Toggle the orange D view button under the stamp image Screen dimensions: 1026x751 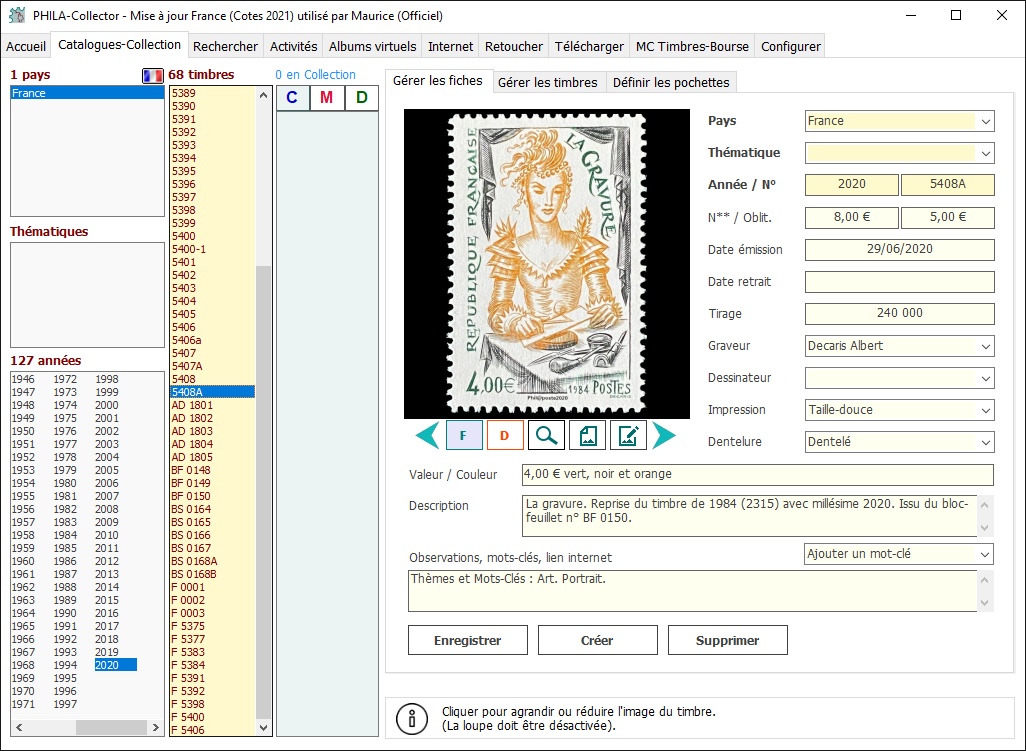(x=504, y=436)
